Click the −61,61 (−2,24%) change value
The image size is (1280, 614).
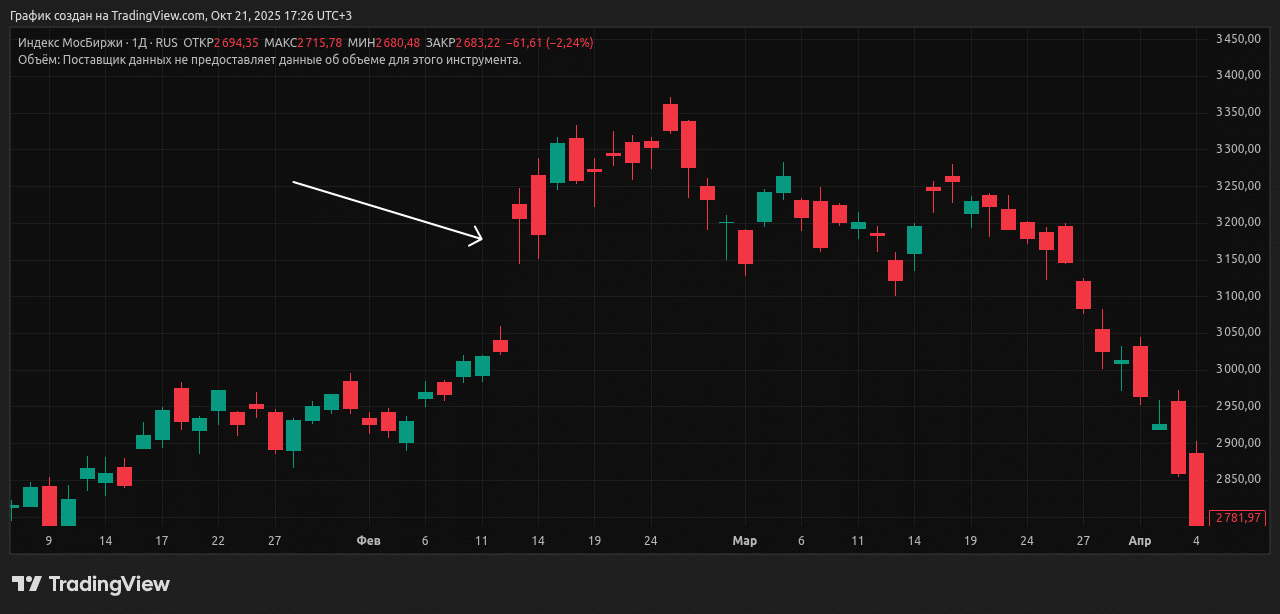(550, 43)
